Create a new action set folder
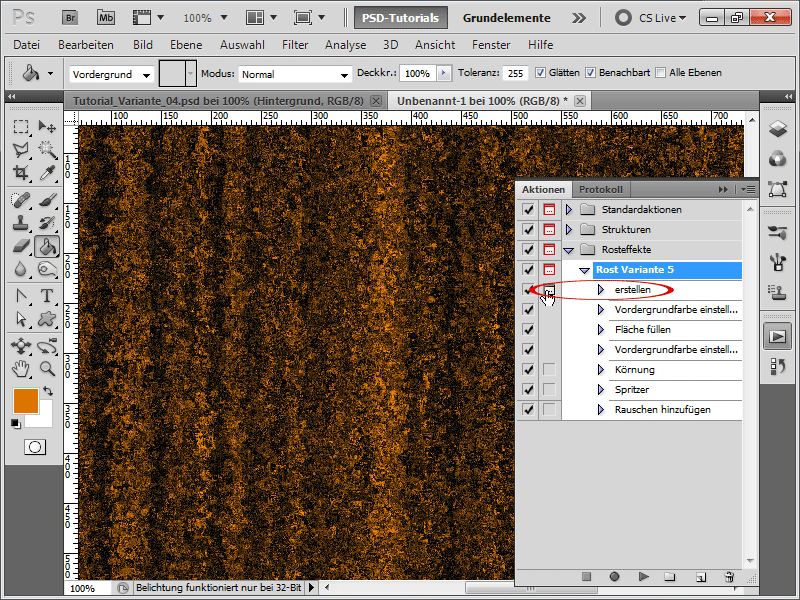 tap(670, 577)
